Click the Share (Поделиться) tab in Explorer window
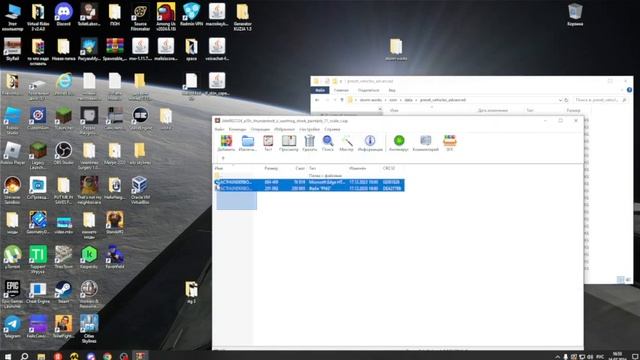This screenshot has width=640, height=360. tap(369, 90)
